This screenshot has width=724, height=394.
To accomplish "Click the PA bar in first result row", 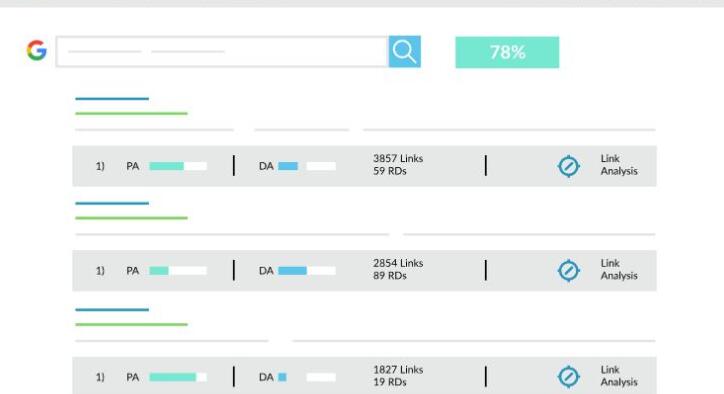I will 178,166.
